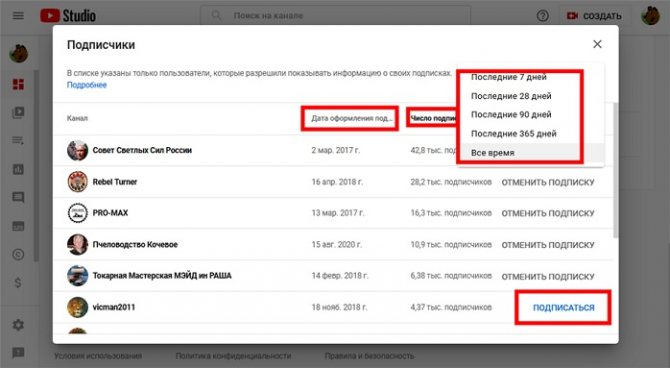Click the channel avatar in the sidebar
The height and width of the screenshot is (368, 670).
tap(18, 54)
